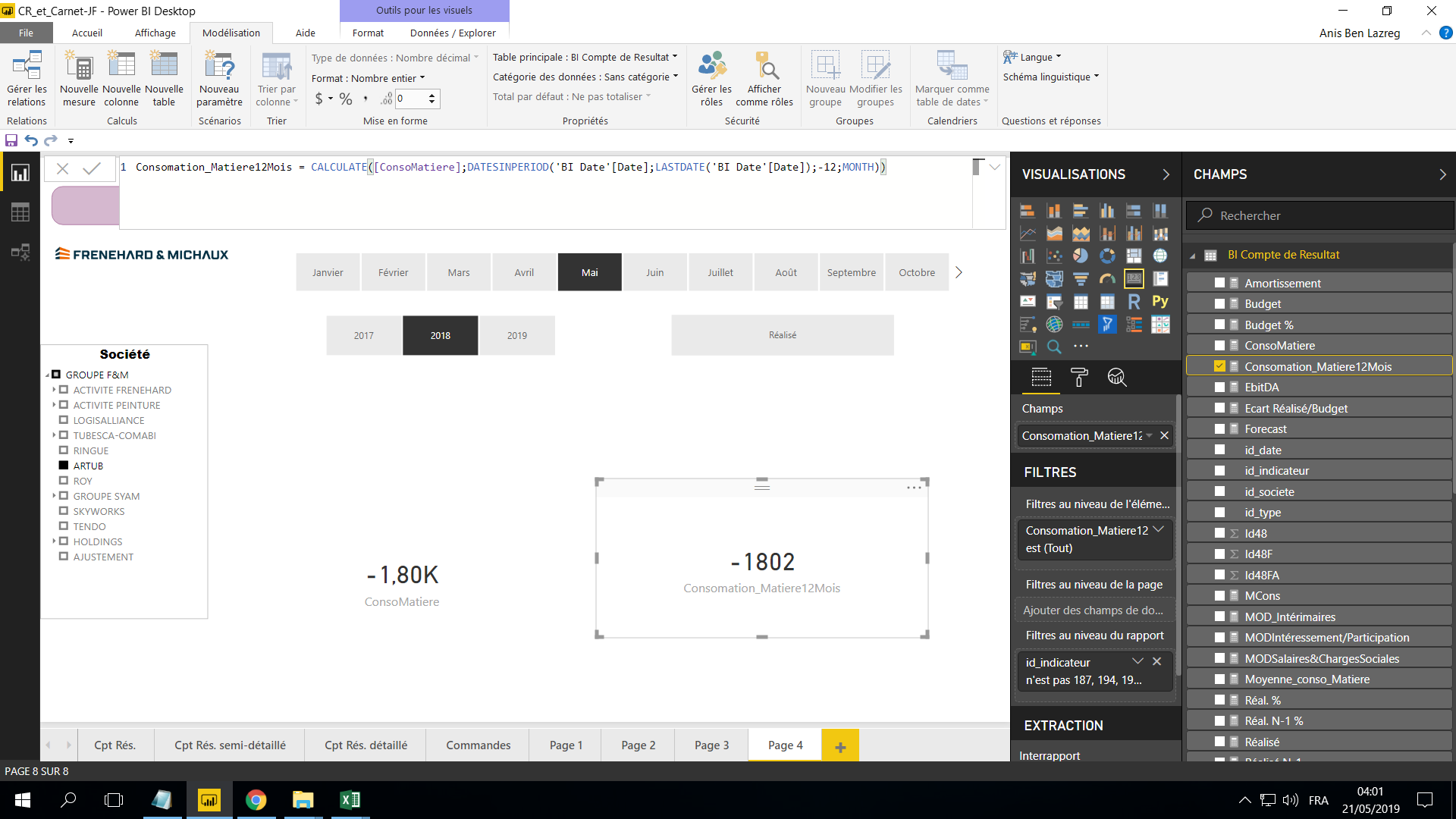Tick the SKYWORKS company checkbox
Image resolution: width=1456 pixels, height=819 pixels.
point(64,511)
